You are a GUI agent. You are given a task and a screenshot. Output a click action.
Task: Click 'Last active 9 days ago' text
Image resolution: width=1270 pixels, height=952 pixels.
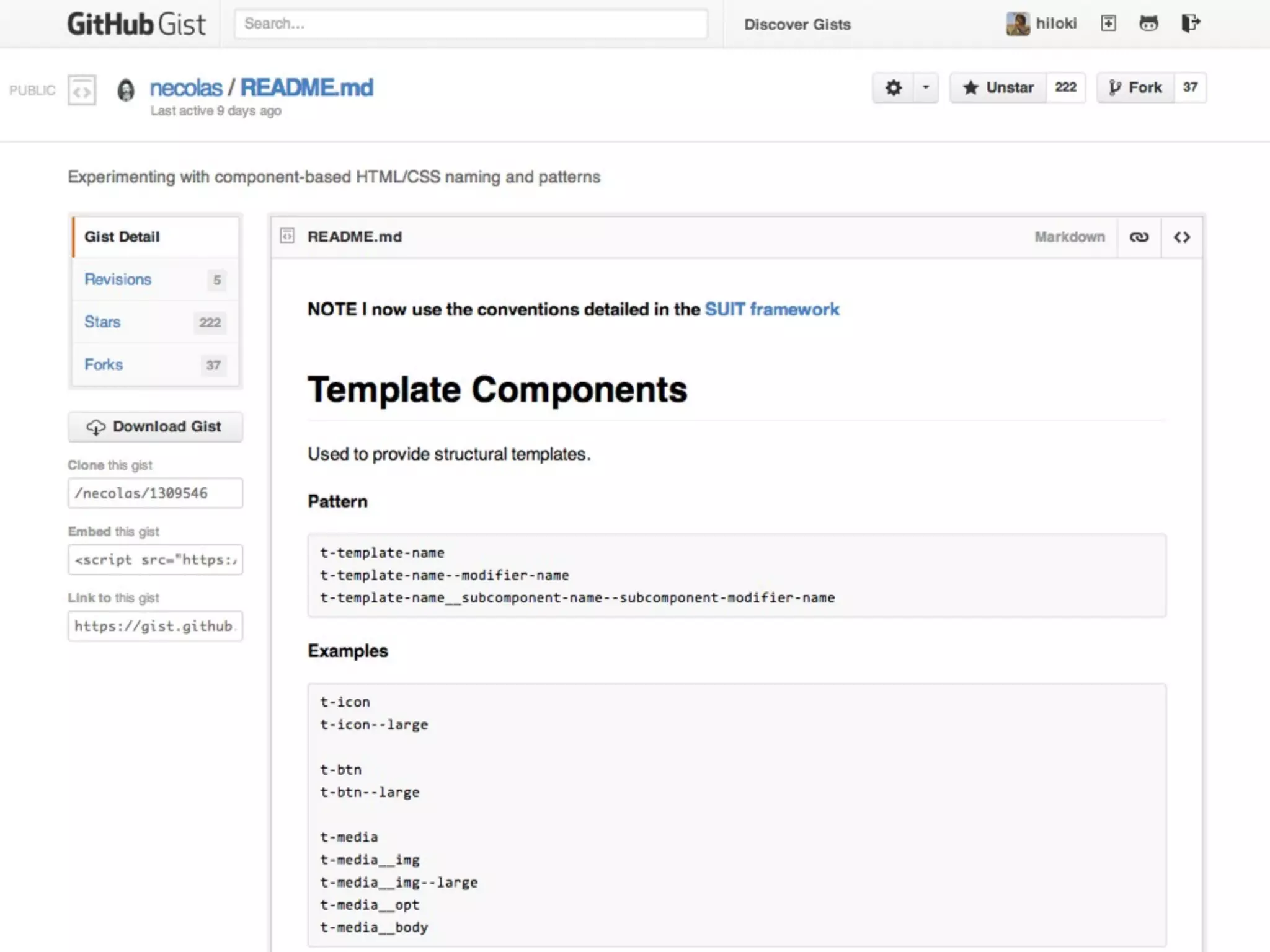pos(216,111)
